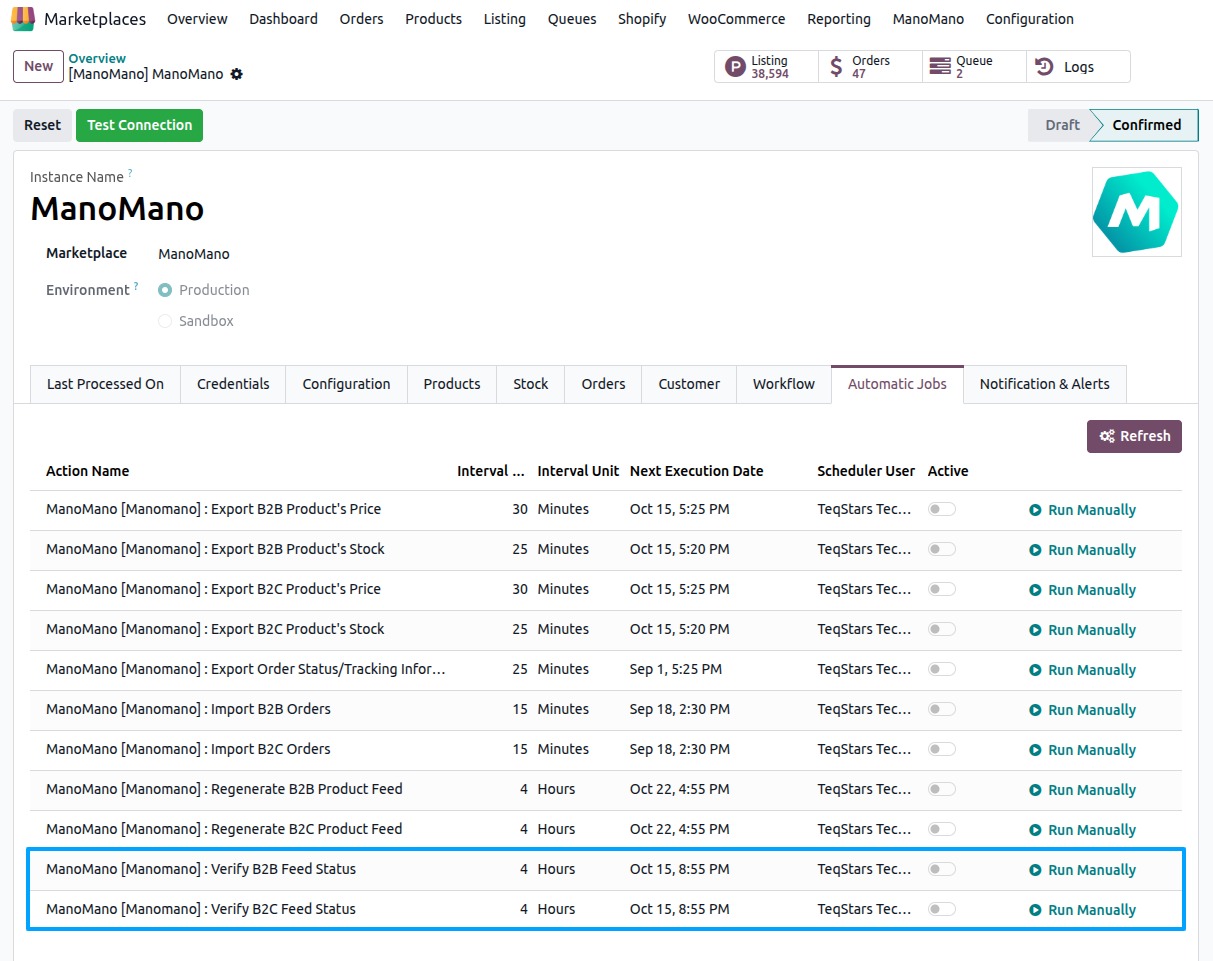The width and height of the screenshot is (1213, 961).
Task: Open the Stock tab
Action: [x=531, y=384]
